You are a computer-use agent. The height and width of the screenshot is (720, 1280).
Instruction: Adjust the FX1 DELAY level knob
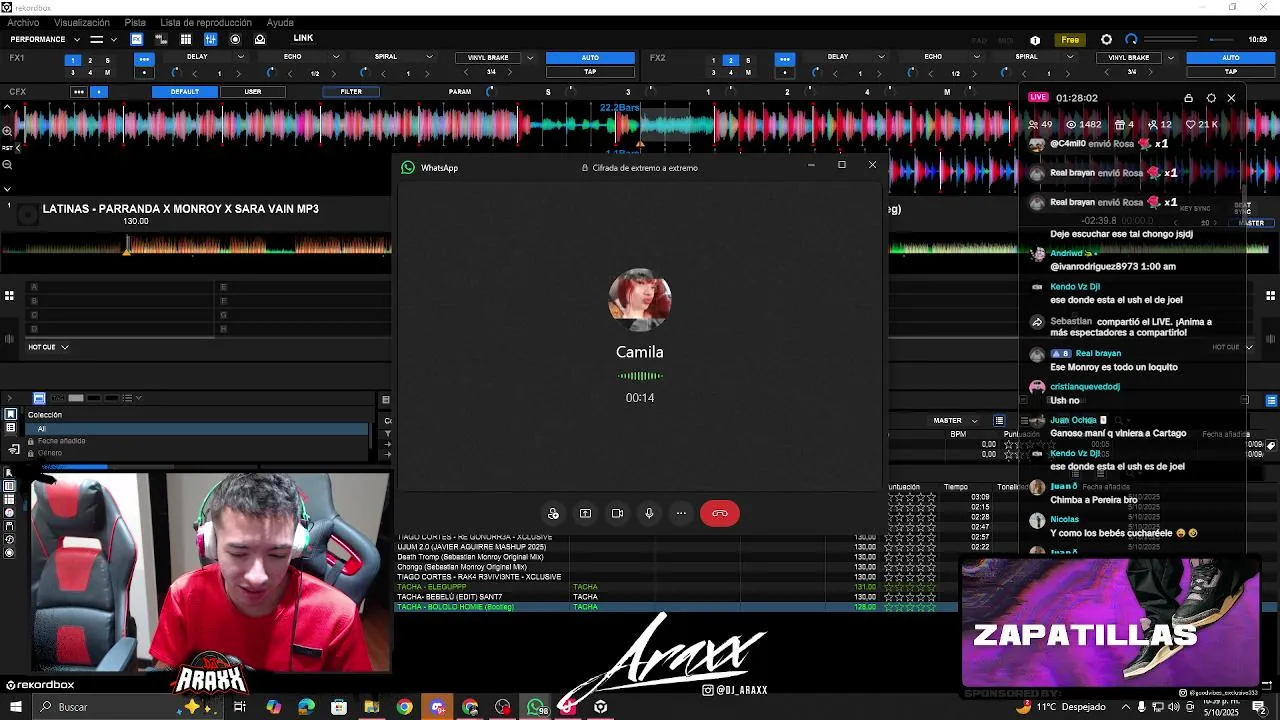[175, 73]
